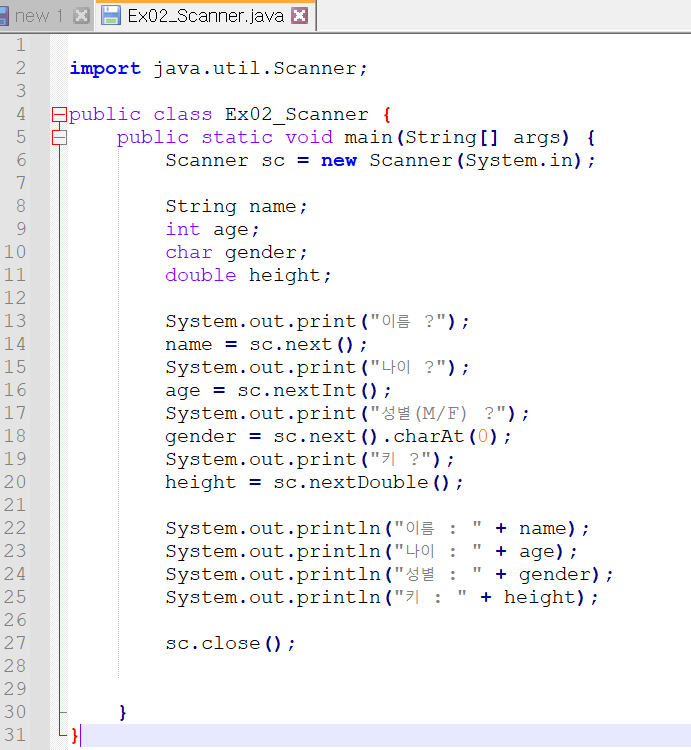Click line number 27 in the margin
The image size is (691, 750).
pyautogui.click(x=15, y=643)
